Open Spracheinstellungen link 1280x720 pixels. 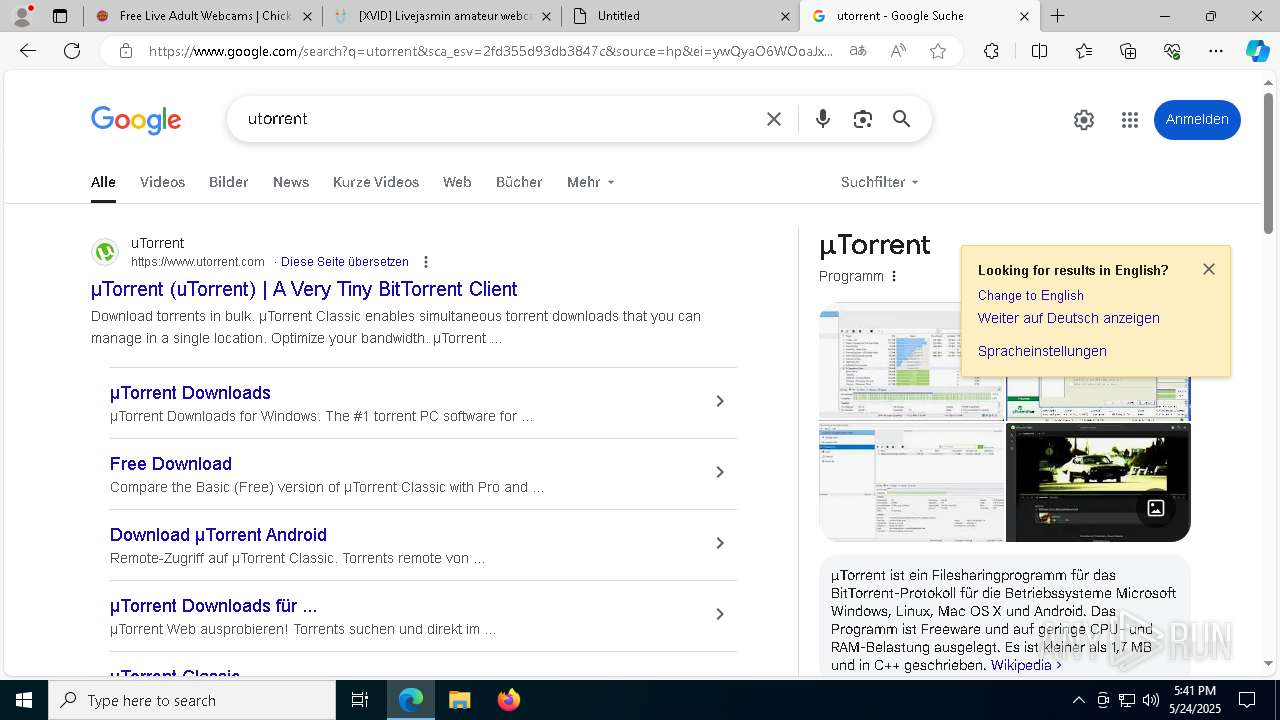pyautogui.click(x=1042, y=351)
